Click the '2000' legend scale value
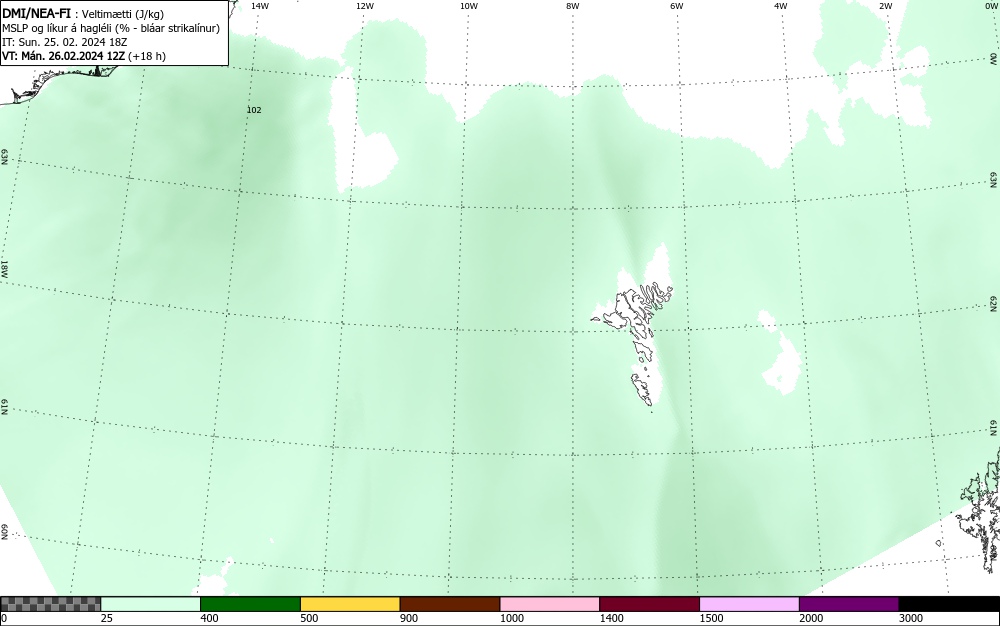 pos(811,618)
